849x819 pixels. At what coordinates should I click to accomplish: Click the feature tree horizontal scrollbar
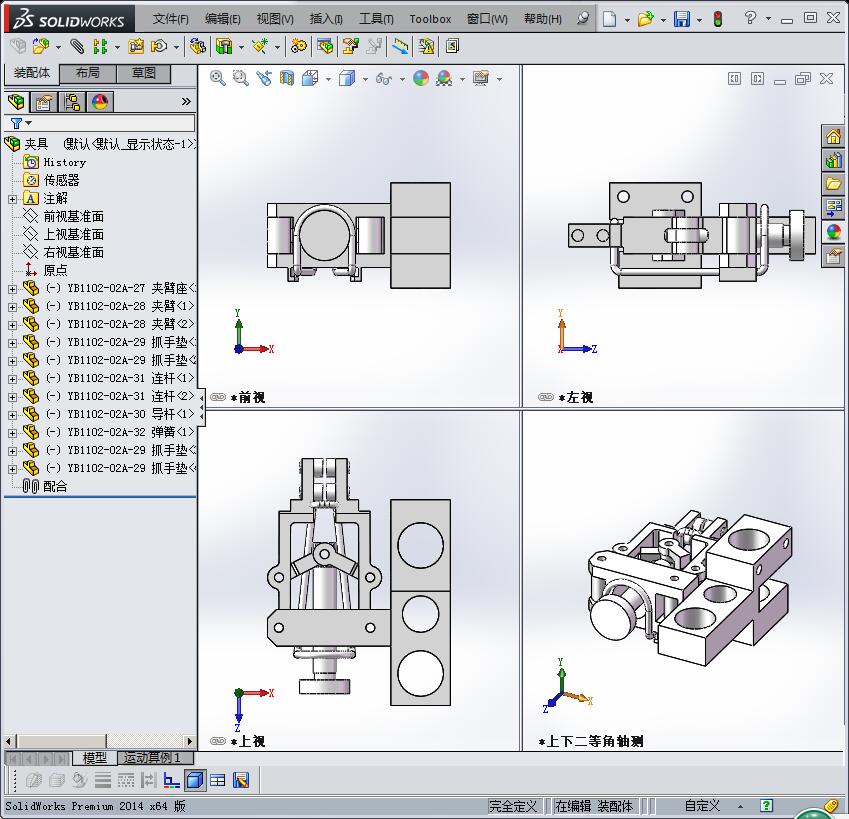(x=62, y=741)
